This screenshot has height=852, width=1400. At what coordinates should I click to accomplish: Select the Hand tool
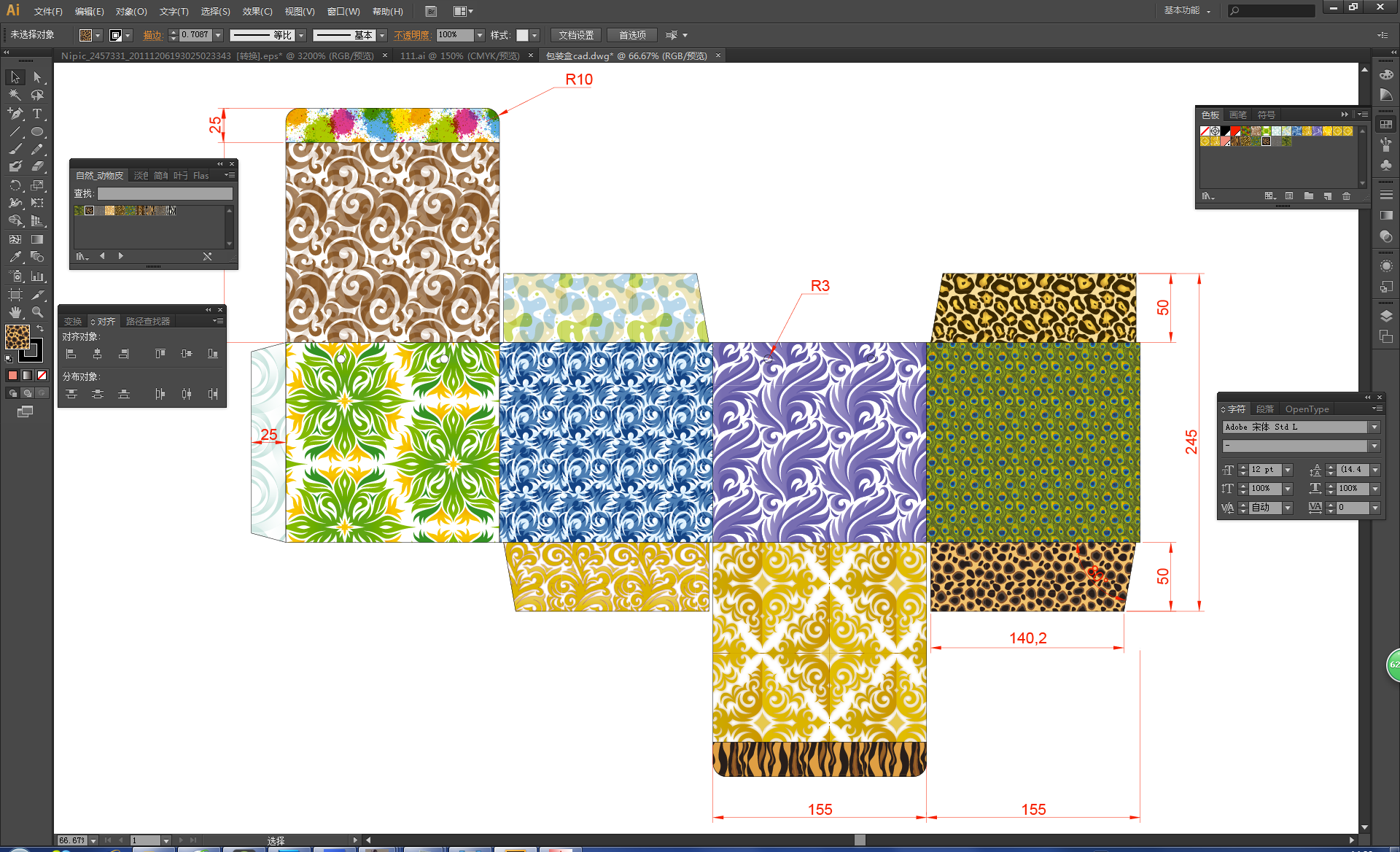click(x=15, y=312)
